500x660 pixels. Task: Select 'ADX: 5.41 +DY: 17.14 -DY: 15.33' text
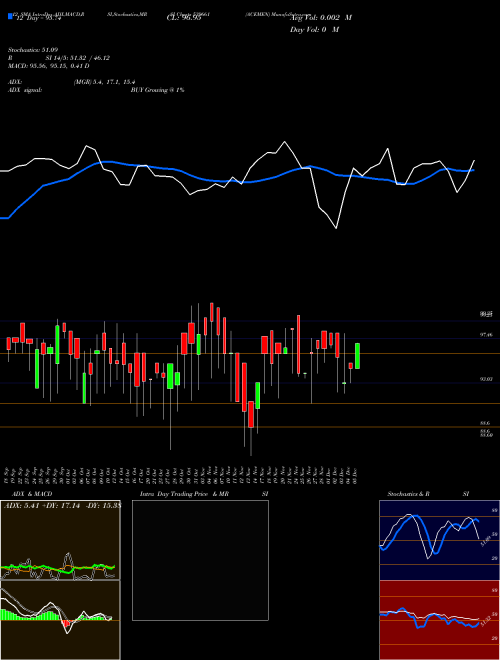click(x=62, y=505)
